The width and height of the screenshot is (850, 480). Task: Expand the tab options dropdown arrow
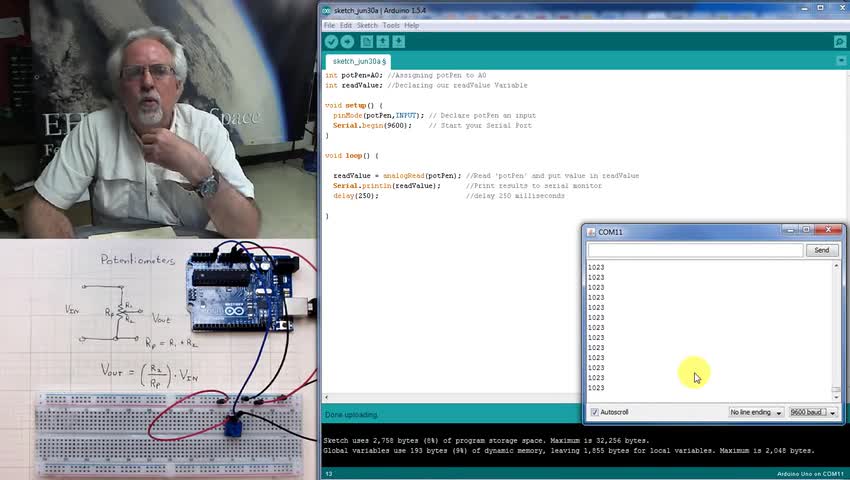(x=841, y=61)
